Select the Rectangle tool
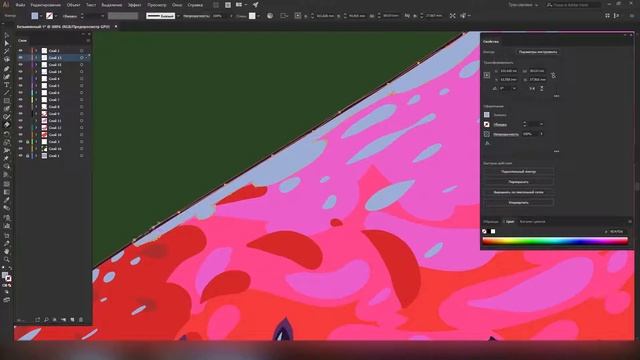Screen dimensions: 640x360 7,101
